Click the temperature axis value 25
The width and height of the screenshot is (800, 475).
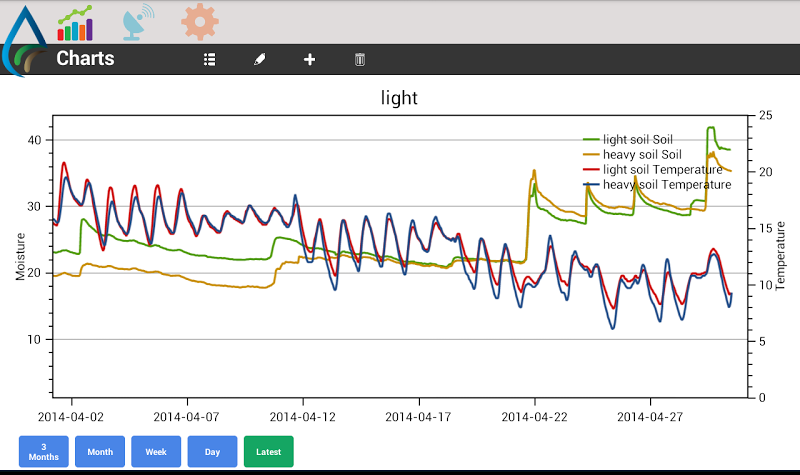tap(765, 115)
